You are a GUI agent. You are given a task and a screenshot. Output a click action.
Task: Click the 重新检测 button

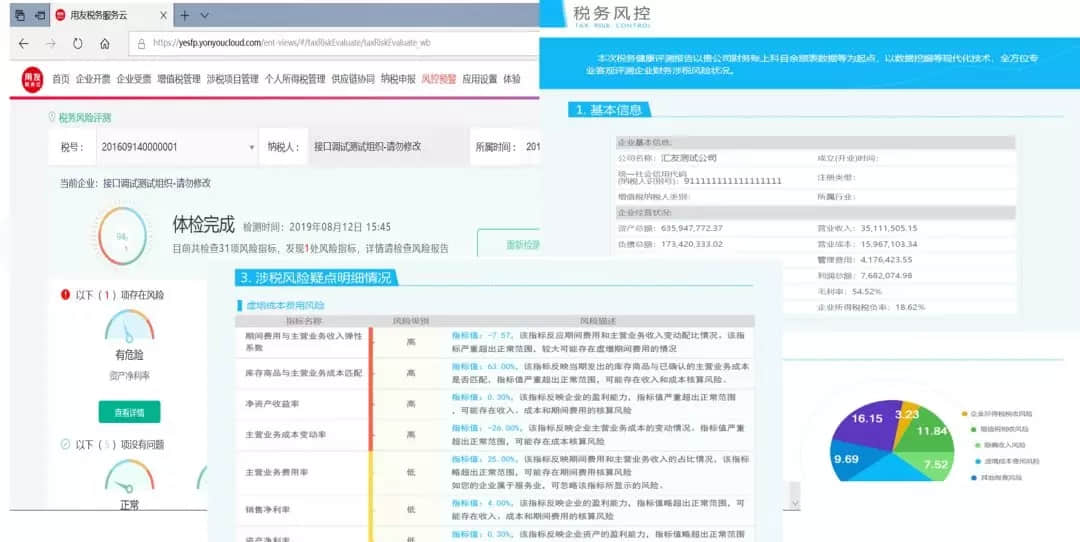click(509, 245)
